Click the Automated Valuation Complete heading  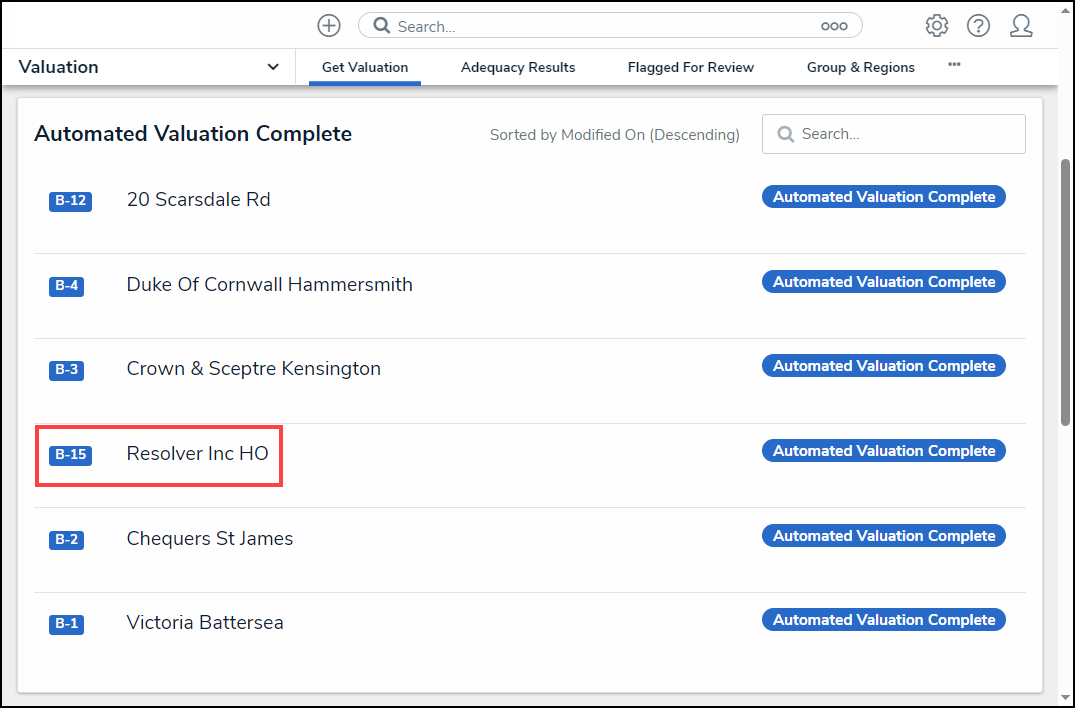point(193,134)
